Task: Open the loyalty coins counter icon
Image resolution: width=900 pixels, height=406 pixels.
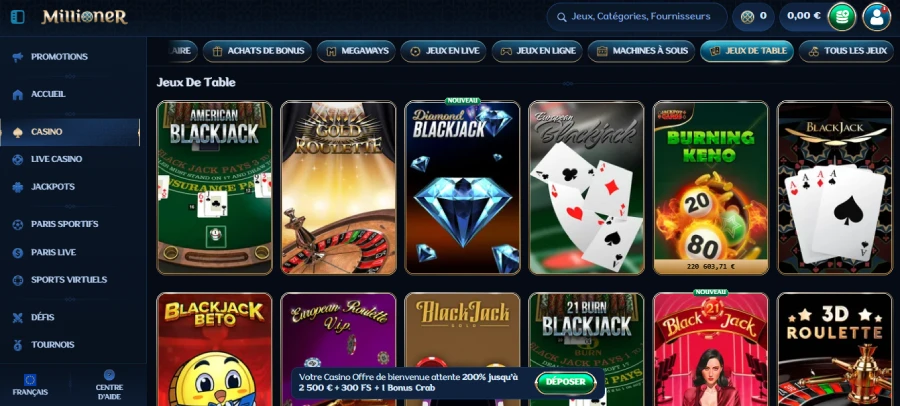Action: (x=747, y=17)
